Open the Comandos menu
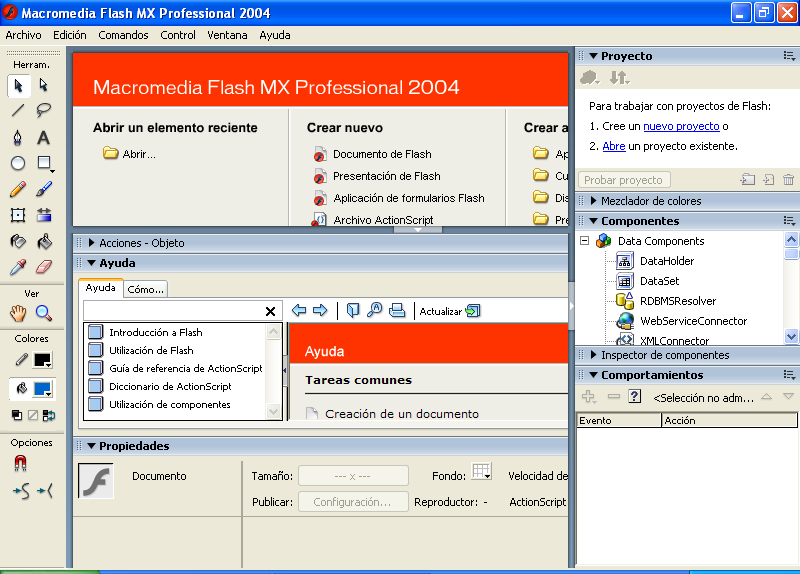 click(x=123, y=35)
